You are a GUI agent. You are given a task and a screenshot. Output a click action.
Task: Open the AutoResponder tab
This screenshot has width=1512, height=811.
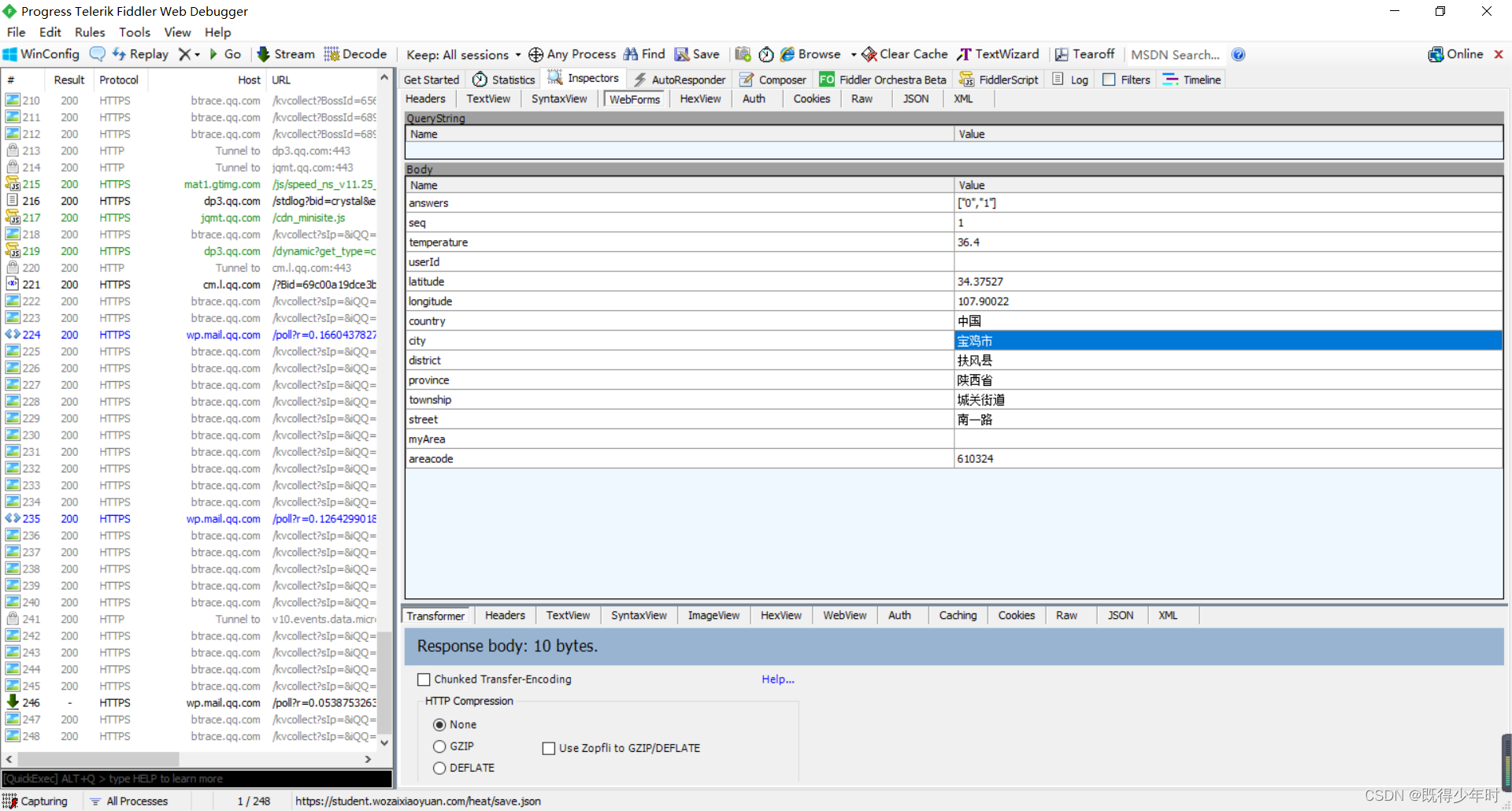(680, 80)
